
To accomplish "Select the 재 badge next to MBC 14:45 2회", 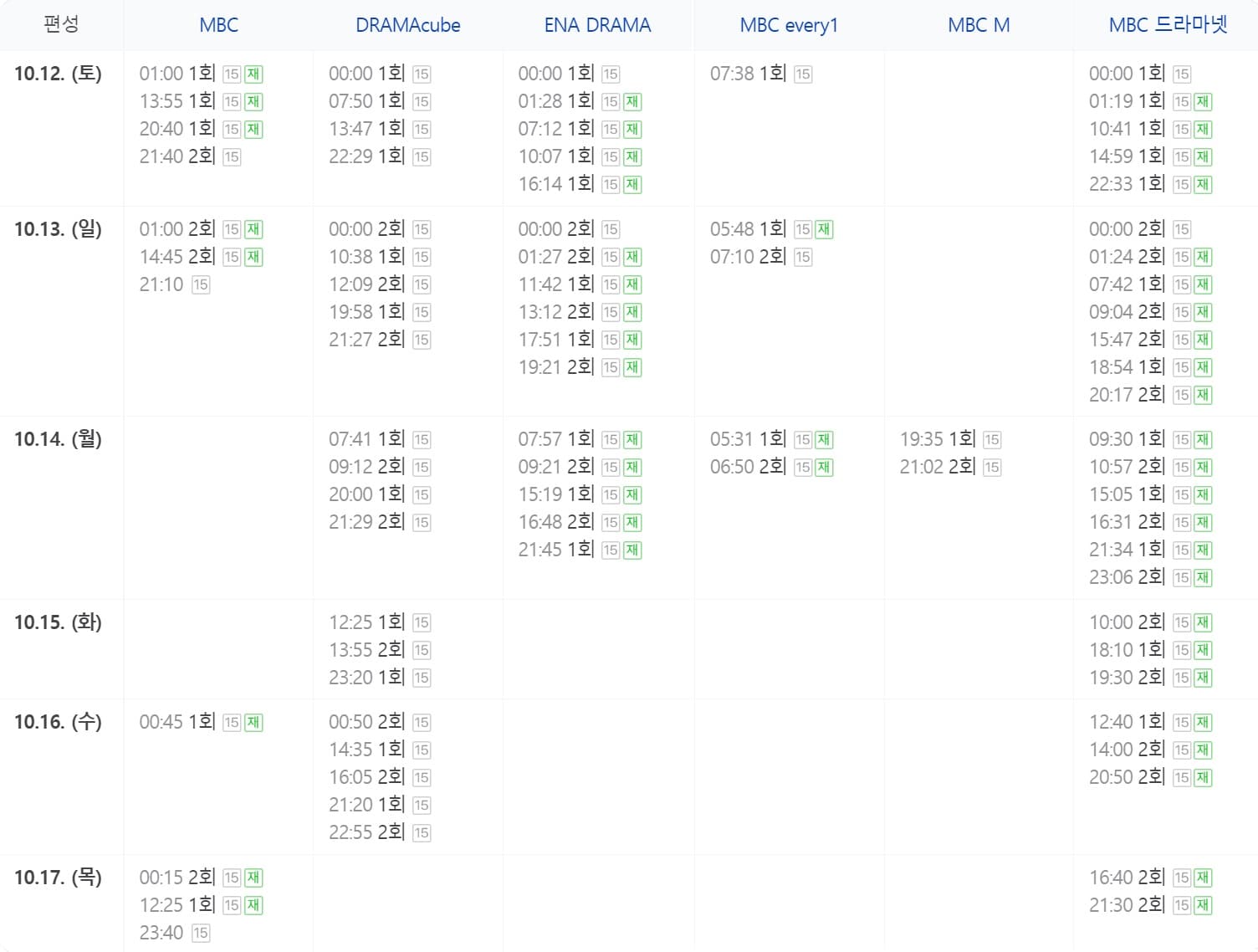I will [253, 257].
